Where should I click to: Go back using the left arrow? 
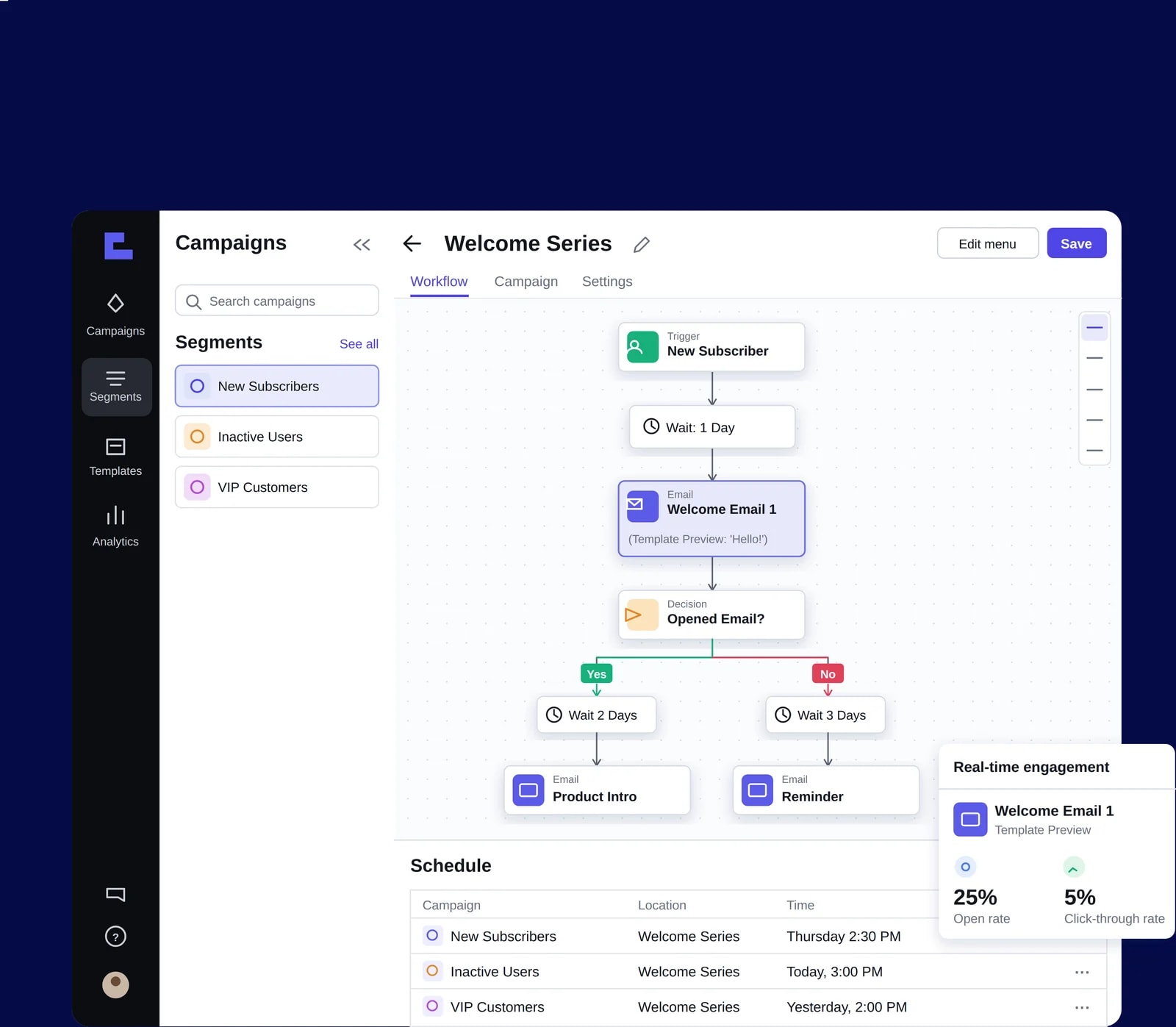tap(412, 243)
